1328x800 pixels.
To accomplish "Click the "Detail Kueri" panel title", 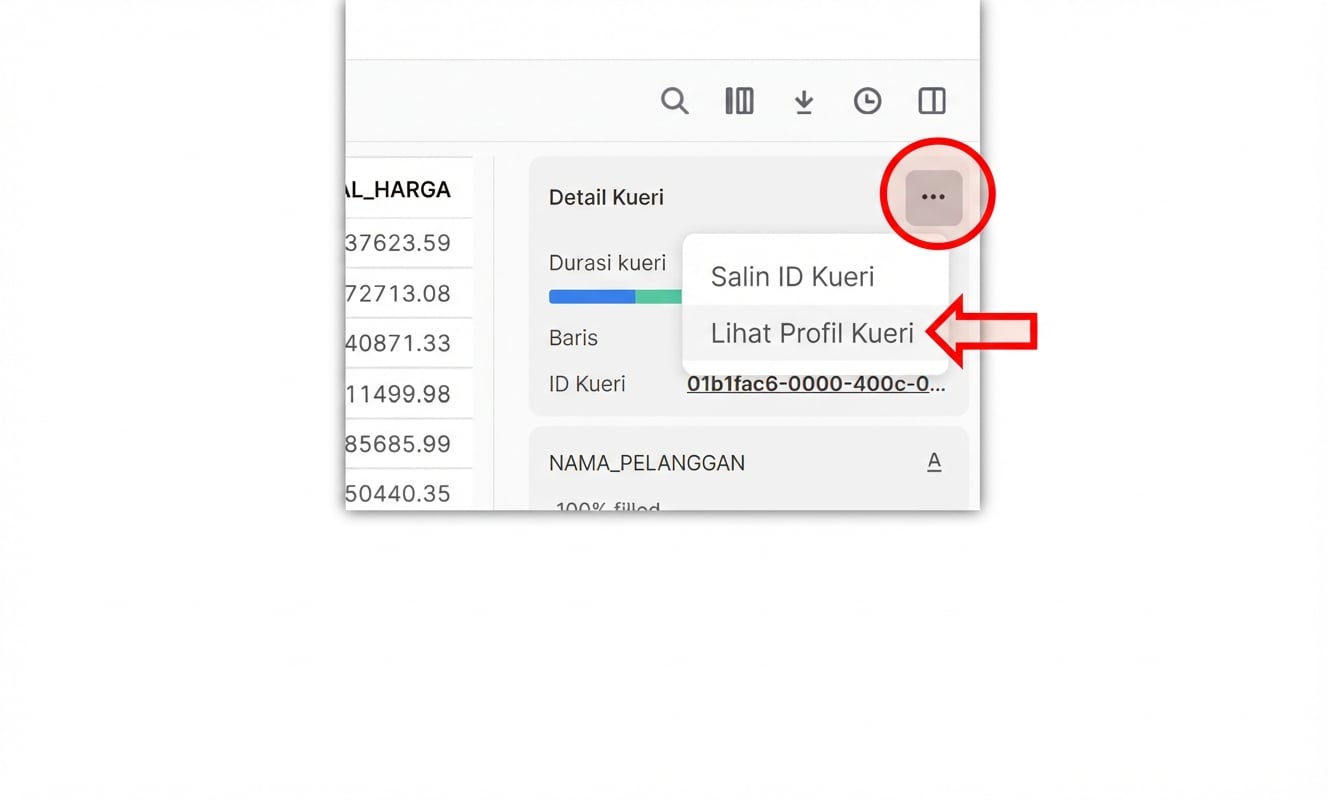I will pos(606,197).
